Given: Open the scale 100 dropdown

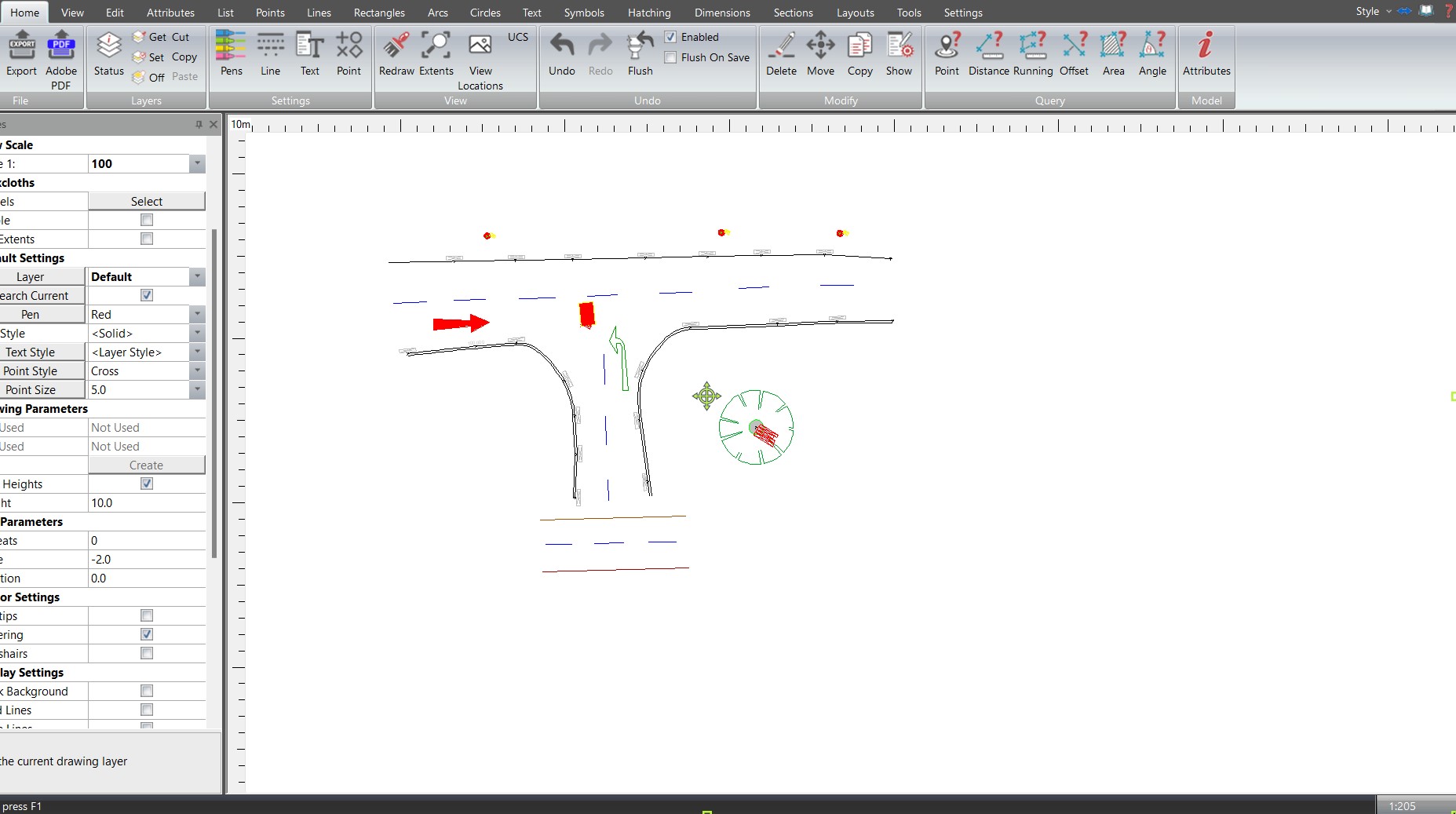Looking at the screenshot, I should pyautogui.click(x=197, y=163).
